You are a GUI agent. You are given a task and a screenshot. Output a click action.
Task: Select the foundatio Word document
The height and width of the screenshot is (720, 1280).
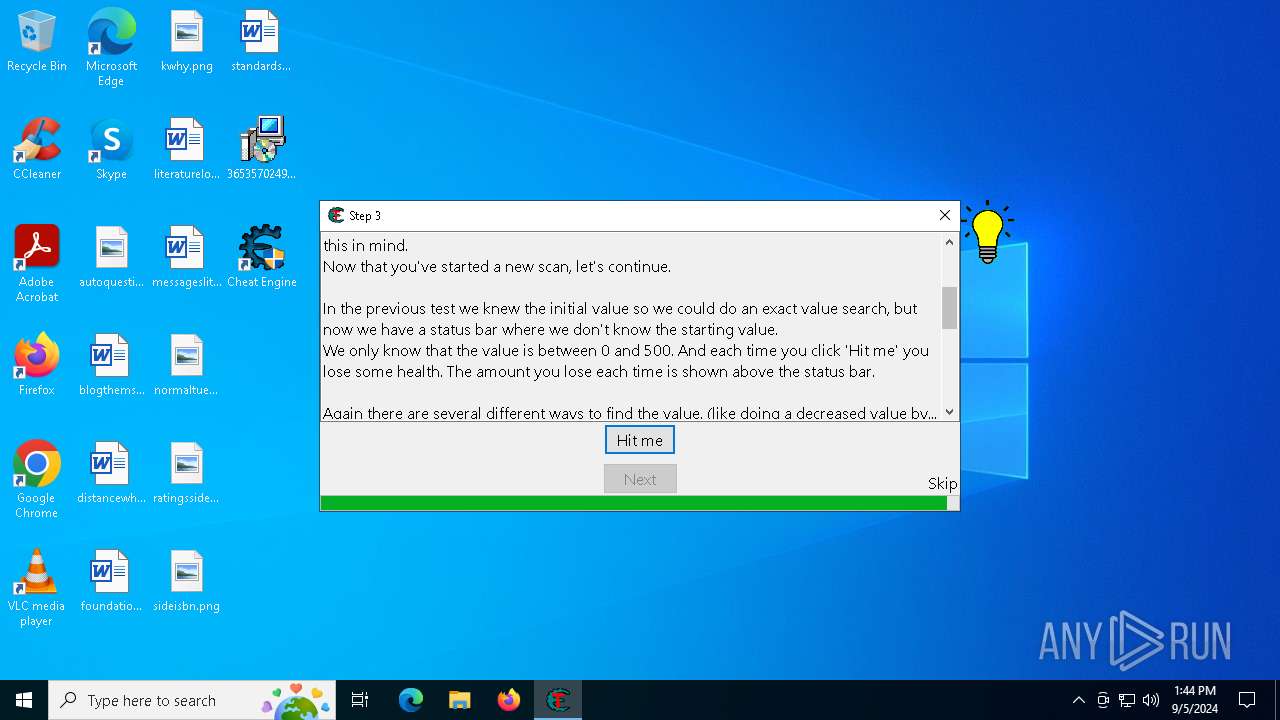[111, 581]
